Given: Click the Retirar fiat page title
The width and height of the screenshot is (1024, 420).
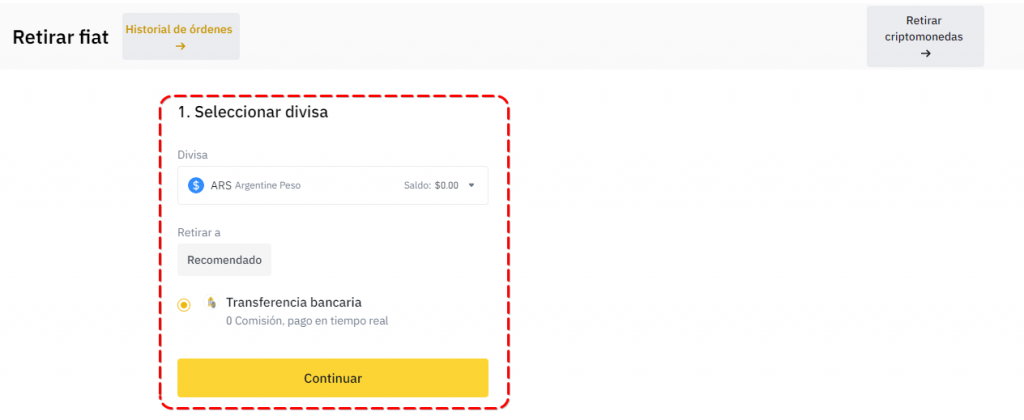Looking at the screenshot, I should [x=60, y=37].
